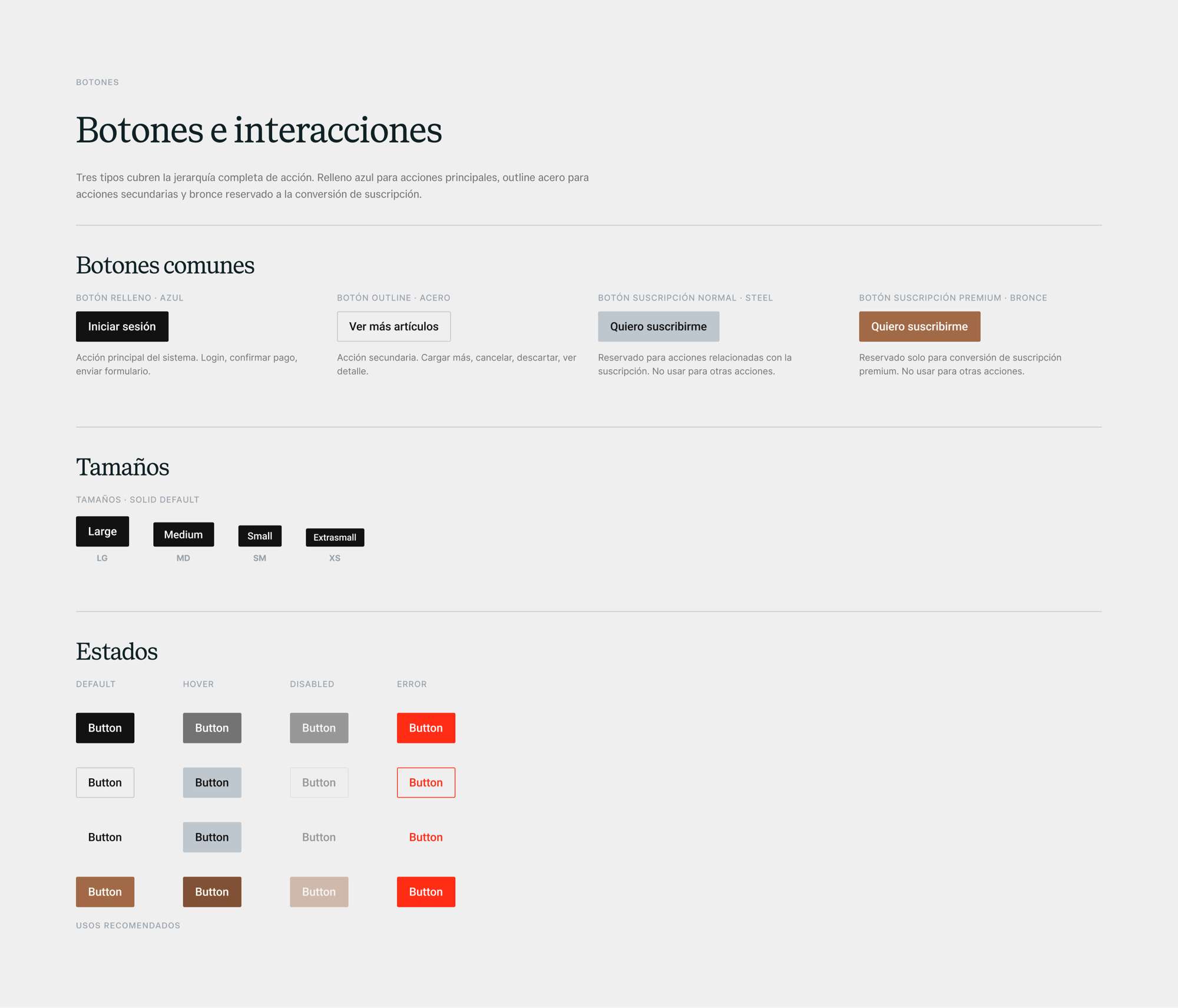
Task: Click the bronze default Button
Action: [105, 893]
